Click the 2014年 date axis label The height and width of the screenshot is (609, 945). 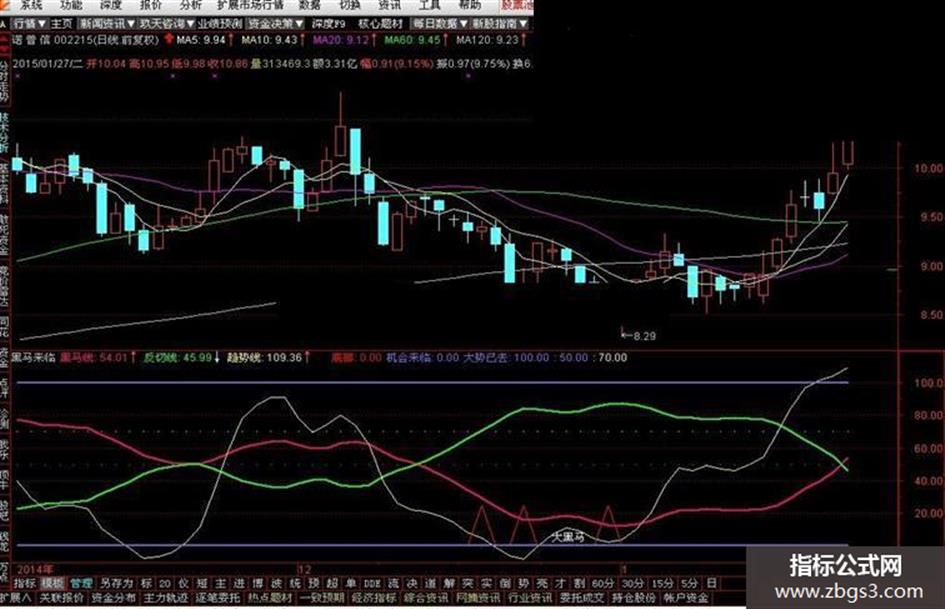click(x=35, y=569)
